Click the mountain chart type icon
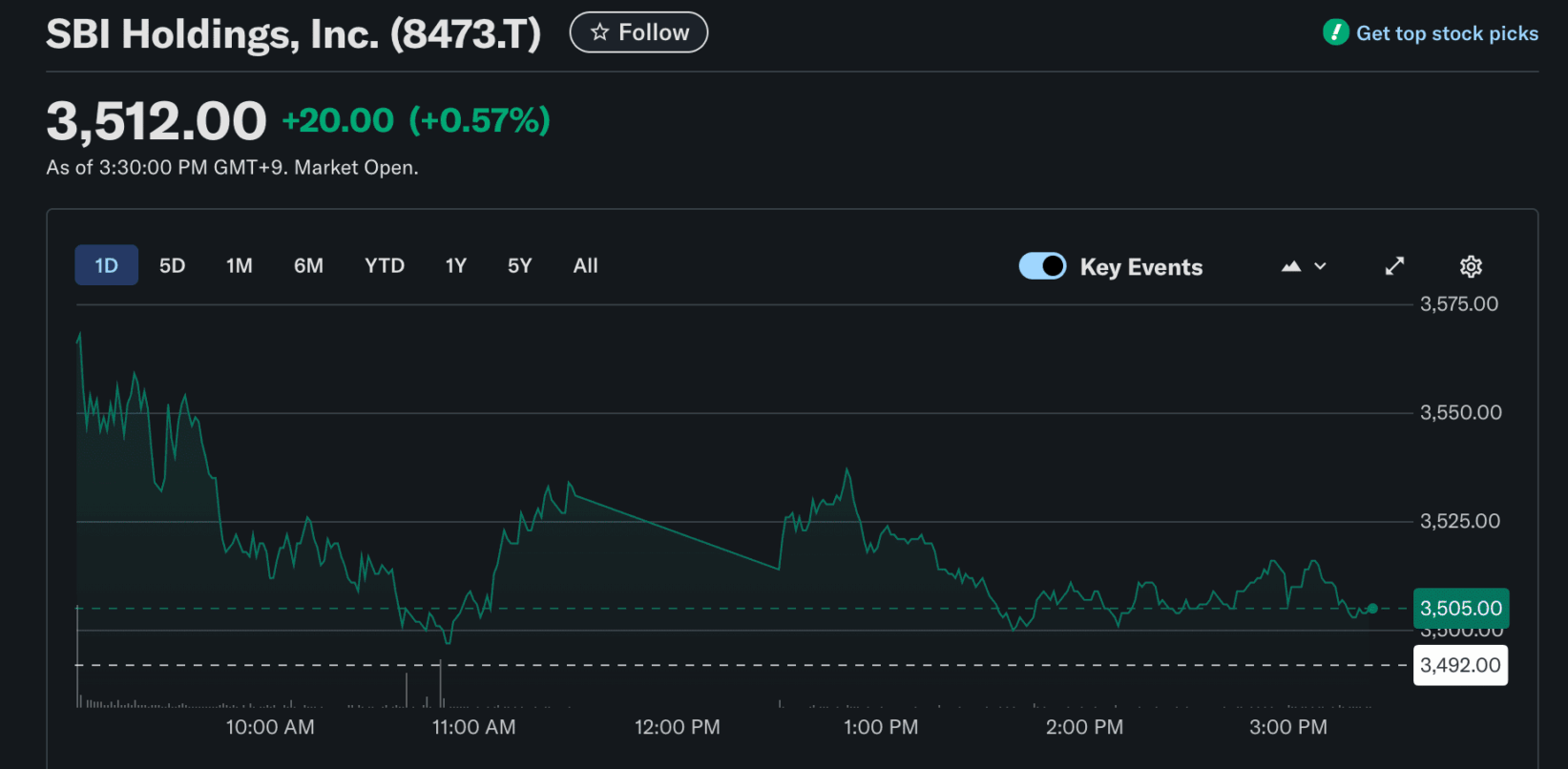1568x769 pixels. click(x=1291, y=266)
